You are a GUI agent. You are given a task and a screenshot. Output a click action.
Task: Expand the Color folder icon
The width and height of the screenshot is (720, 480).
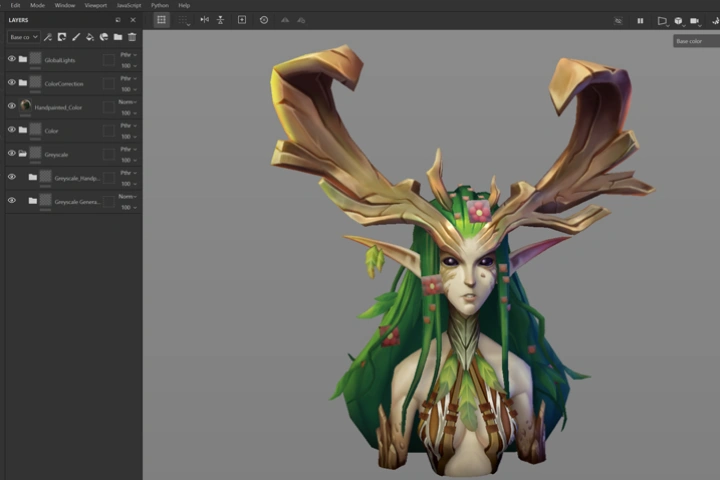pos(22,130)
